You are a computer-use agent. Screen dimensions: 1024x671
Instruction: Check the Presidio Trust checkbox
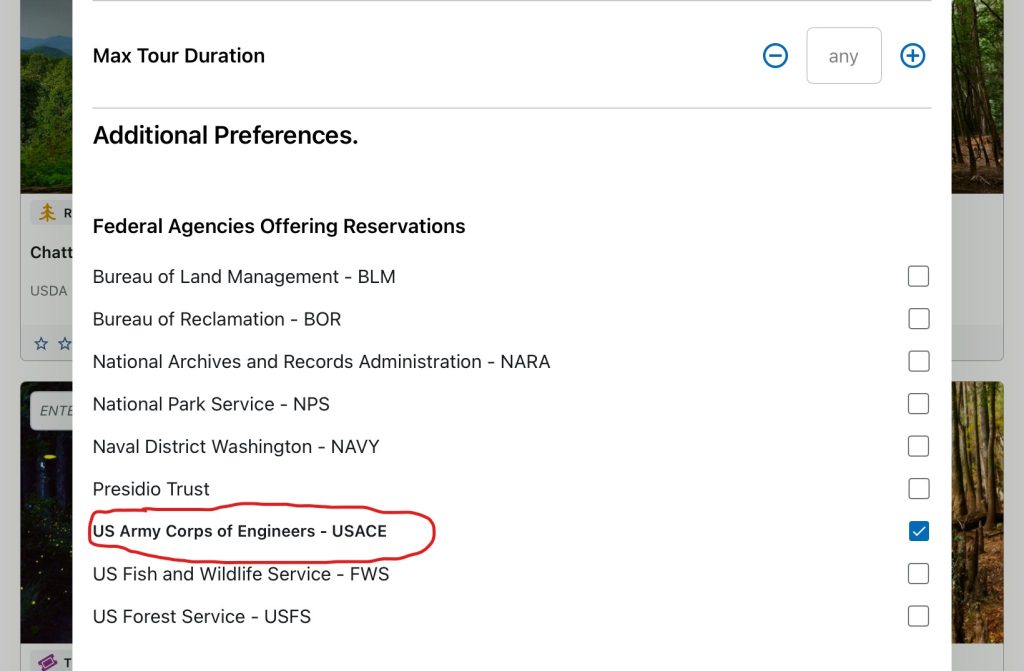tap(918, 488)
